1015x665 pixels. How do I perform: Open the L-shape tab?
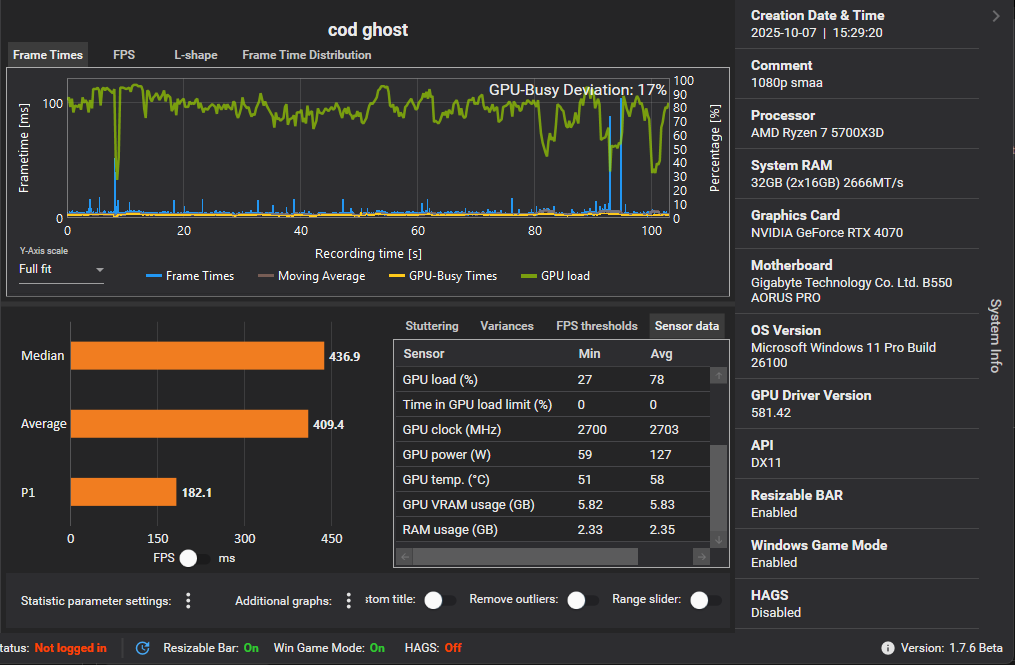coord(195,55)
